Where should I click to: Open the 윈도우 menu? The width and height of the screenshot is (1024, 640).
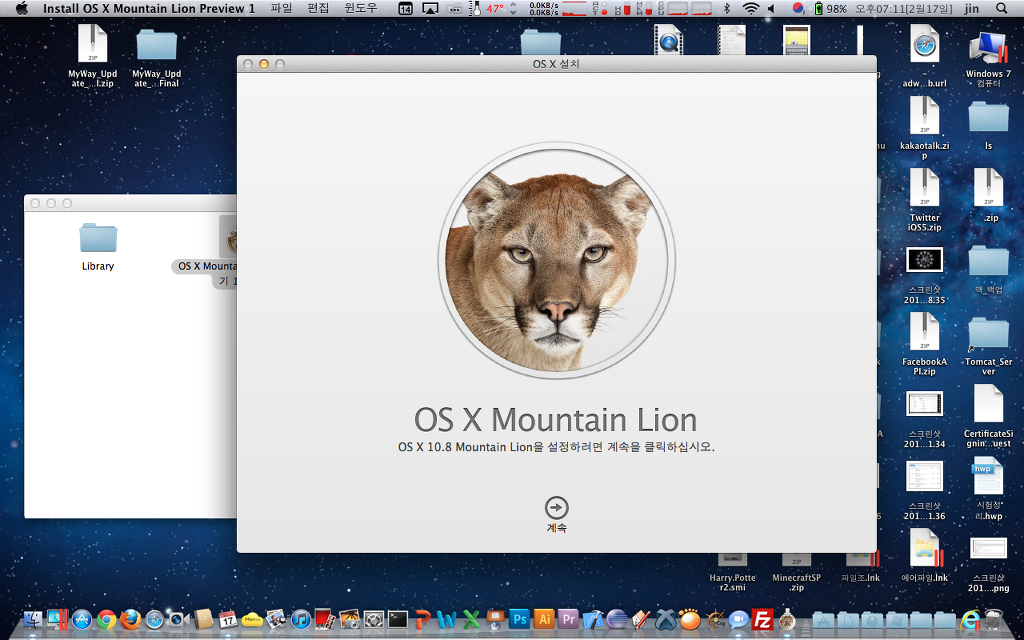(360, 8)
